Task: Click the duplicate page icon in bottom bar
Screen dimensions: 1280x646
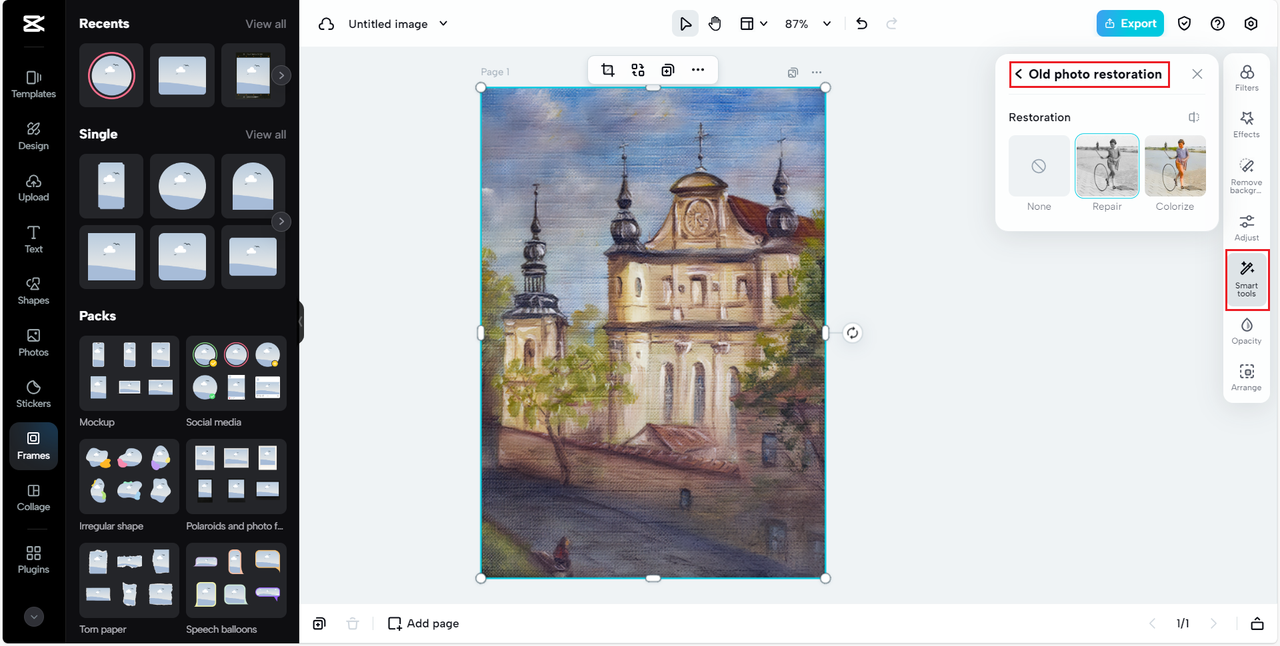Action: [x=319, y=623]
